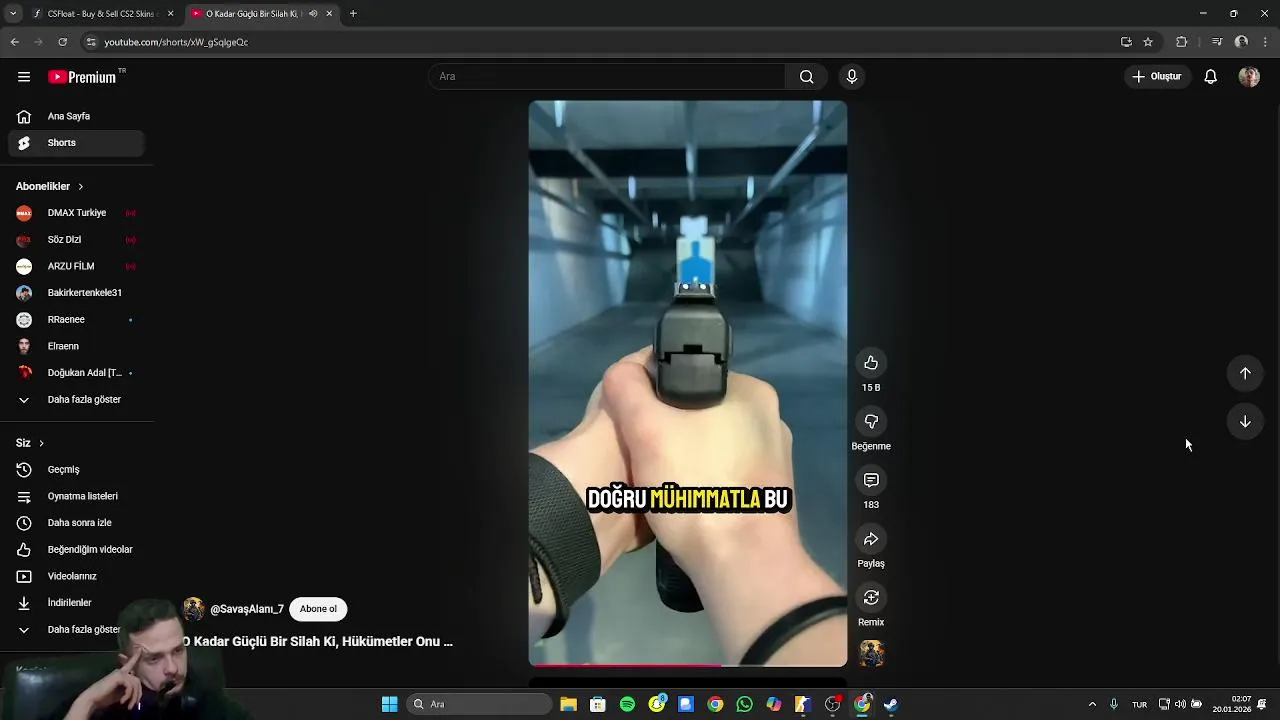This screenshot has height=720, width=1280.
Task: Expand the Chrome tab search dropdown
Action: click(13, 14)
